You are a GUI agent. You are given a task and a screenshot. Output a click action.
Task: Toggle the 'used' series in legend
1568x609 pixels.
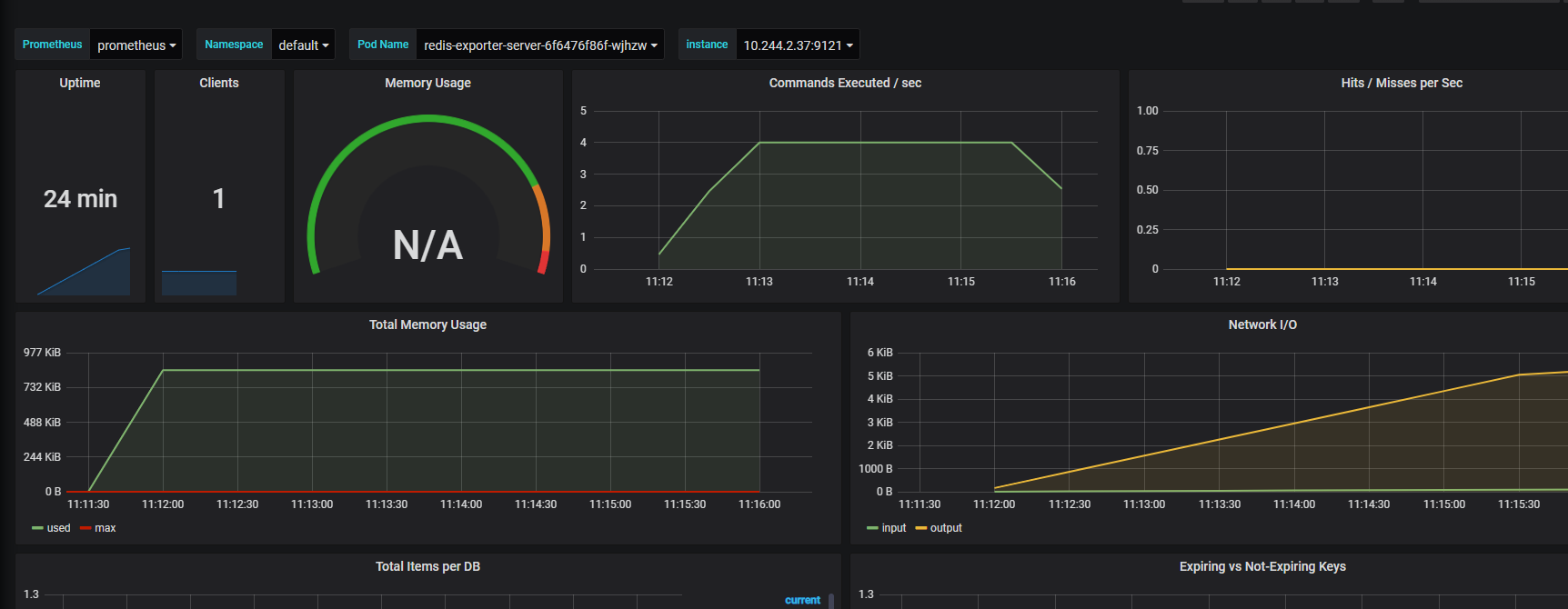(x=58, y=528)
